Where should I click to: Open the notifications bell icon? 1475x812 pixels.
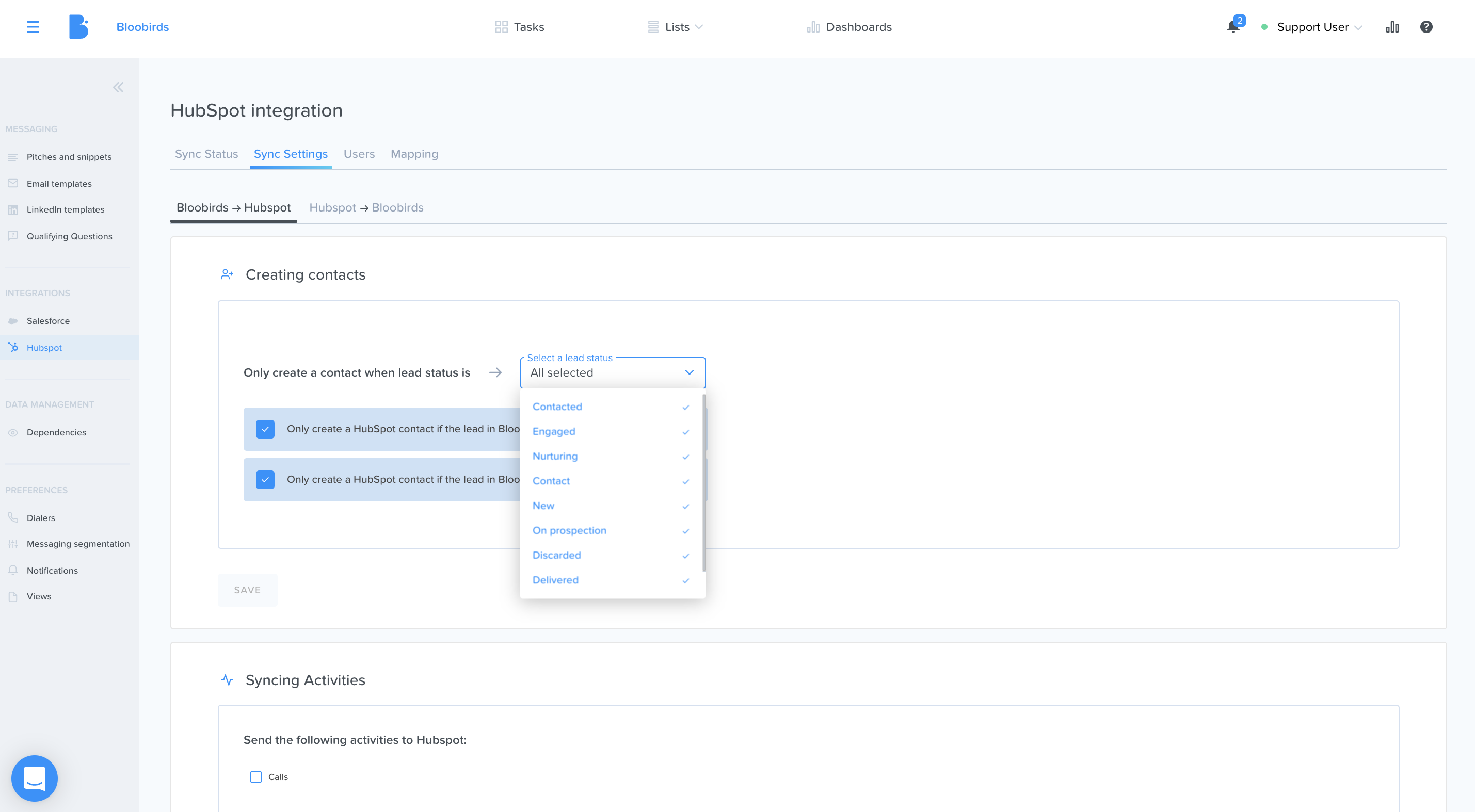point(1233,27)
